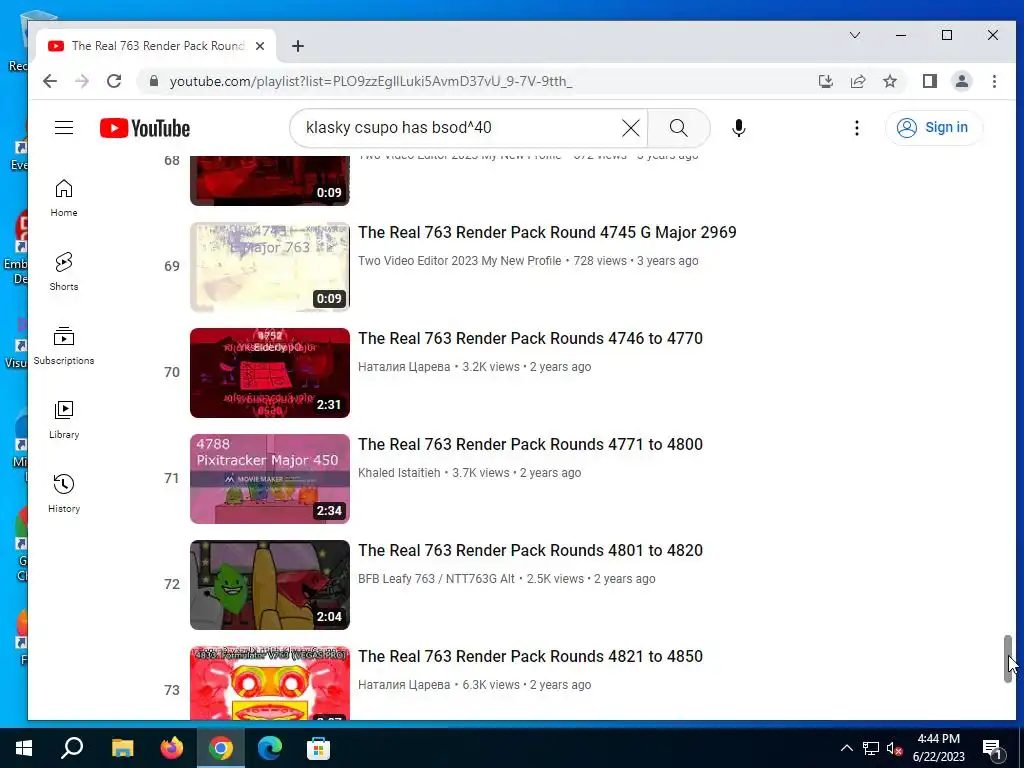Open video Rounds 4821 to 4850
The image size is (1024, 768).
[530, 656]
